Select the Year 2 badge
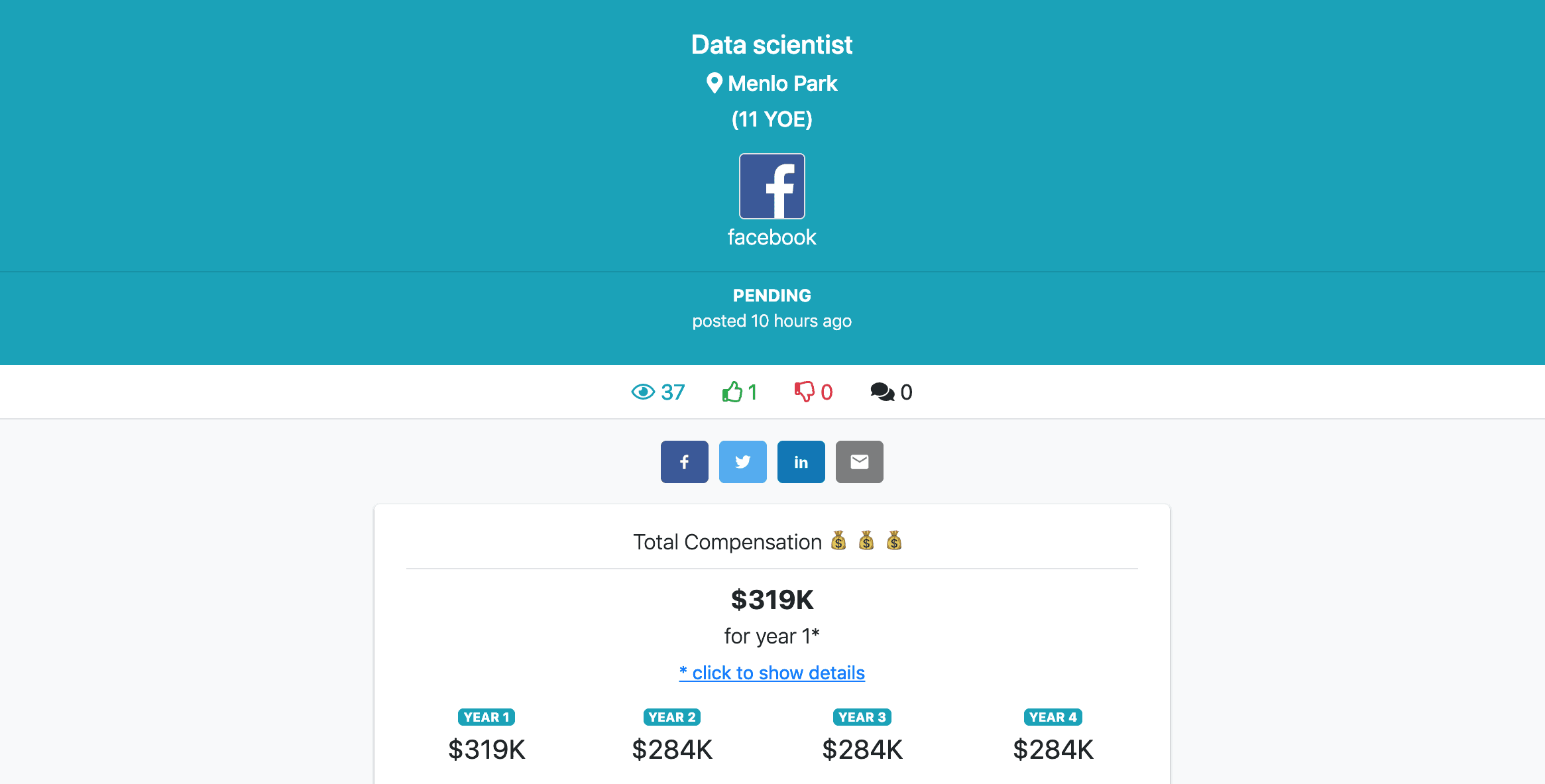Viewport: 1545px width, 784px height. pyautogui.click(x=672, y=717)
